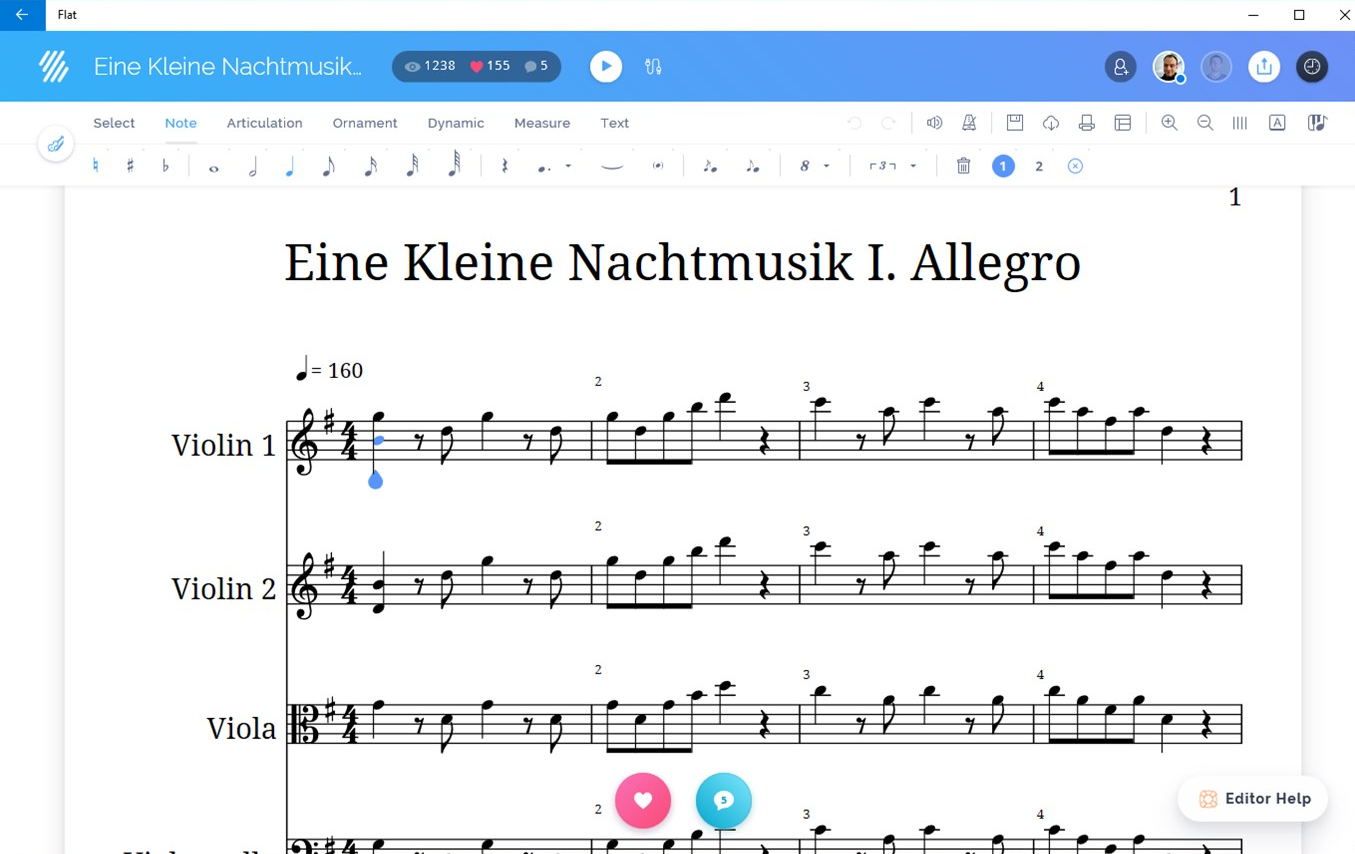Select the natural accidental icon
The image size is (1355, 854).
click(x=96, y=166)
